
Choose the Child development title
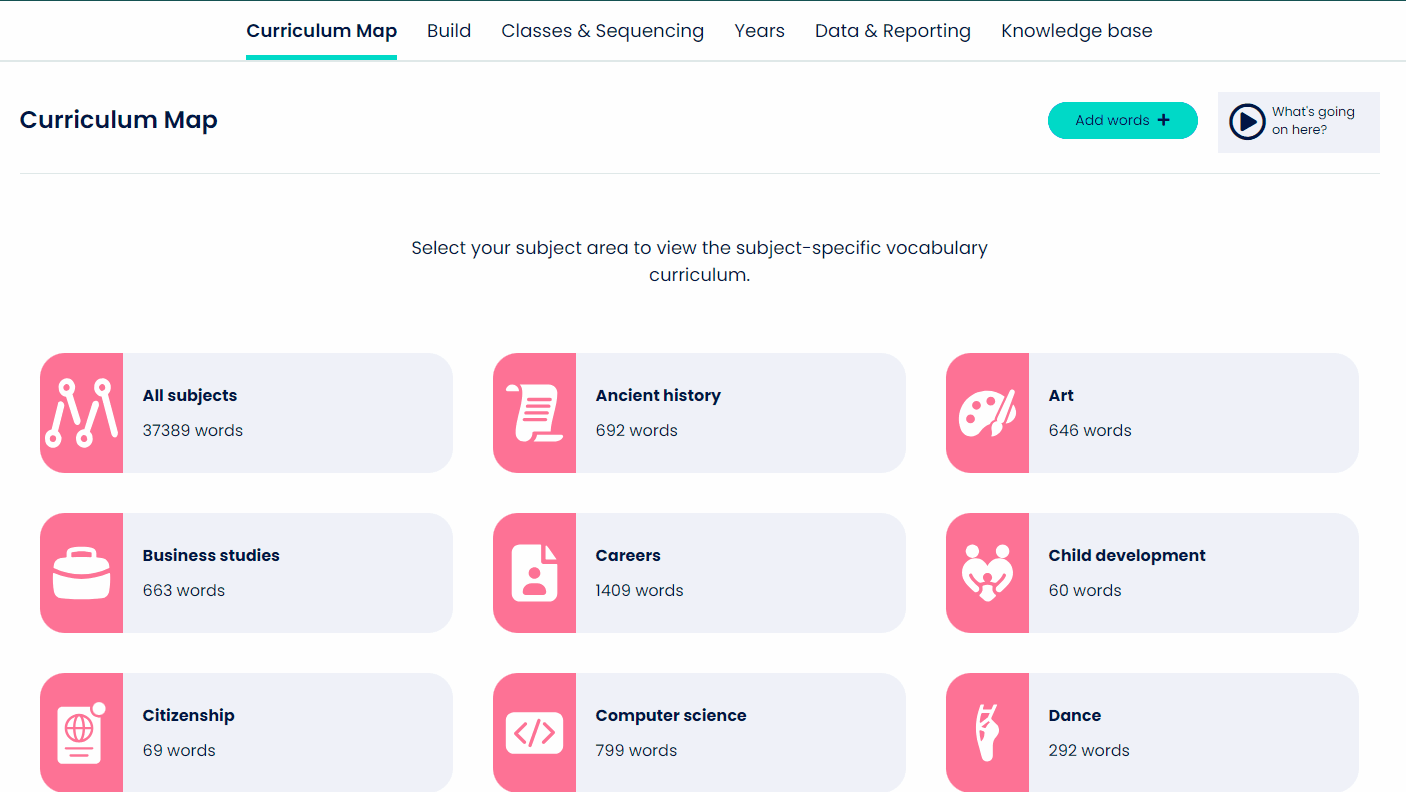coord(1127,555)
